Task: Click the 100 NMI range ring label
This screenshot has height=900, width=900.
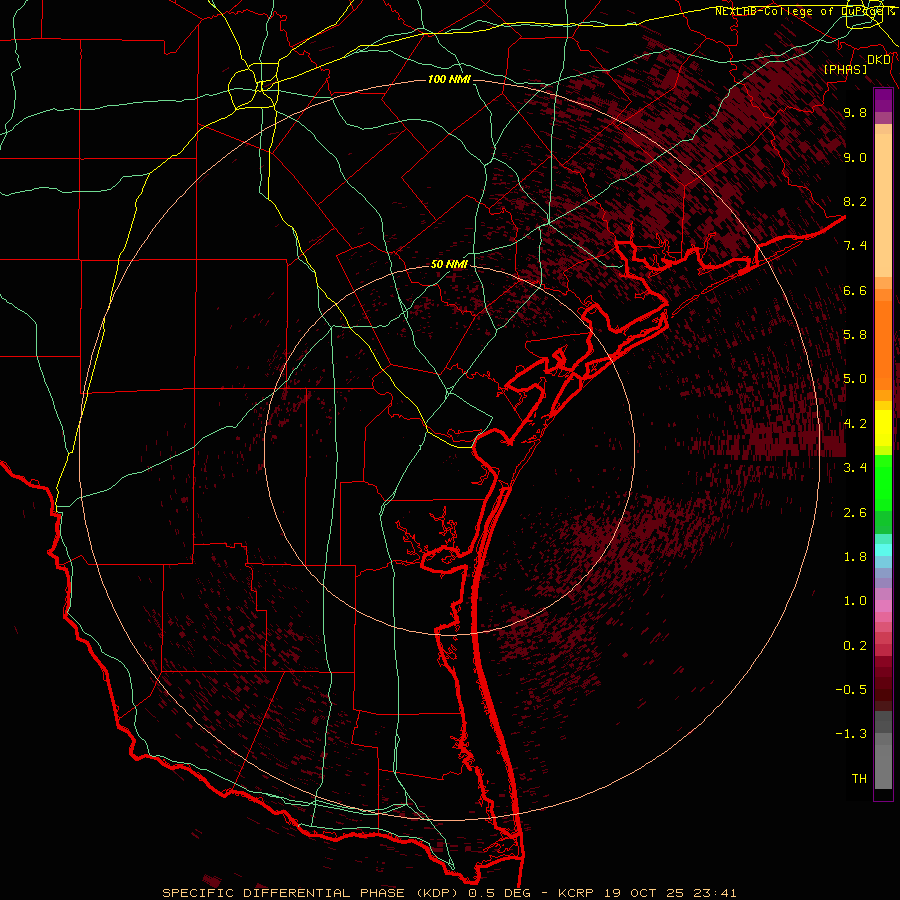Action: [449, 79]
